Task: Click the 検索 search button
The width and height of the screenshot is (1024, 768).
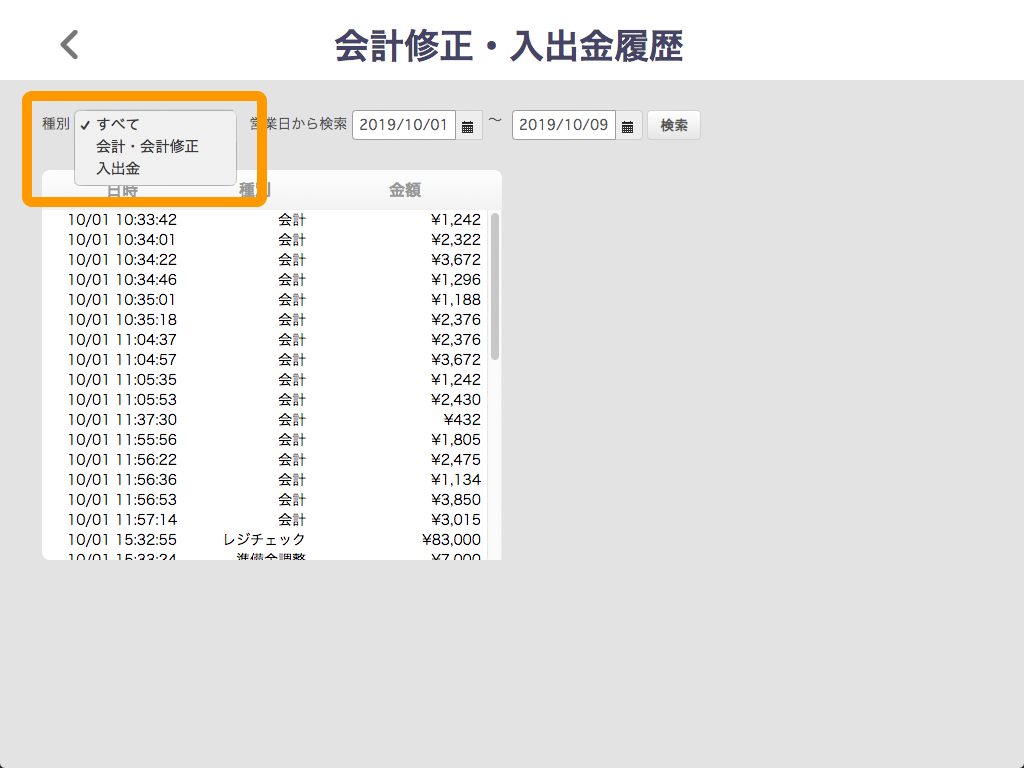Action: pyautogui.click(x=673, y=125)
